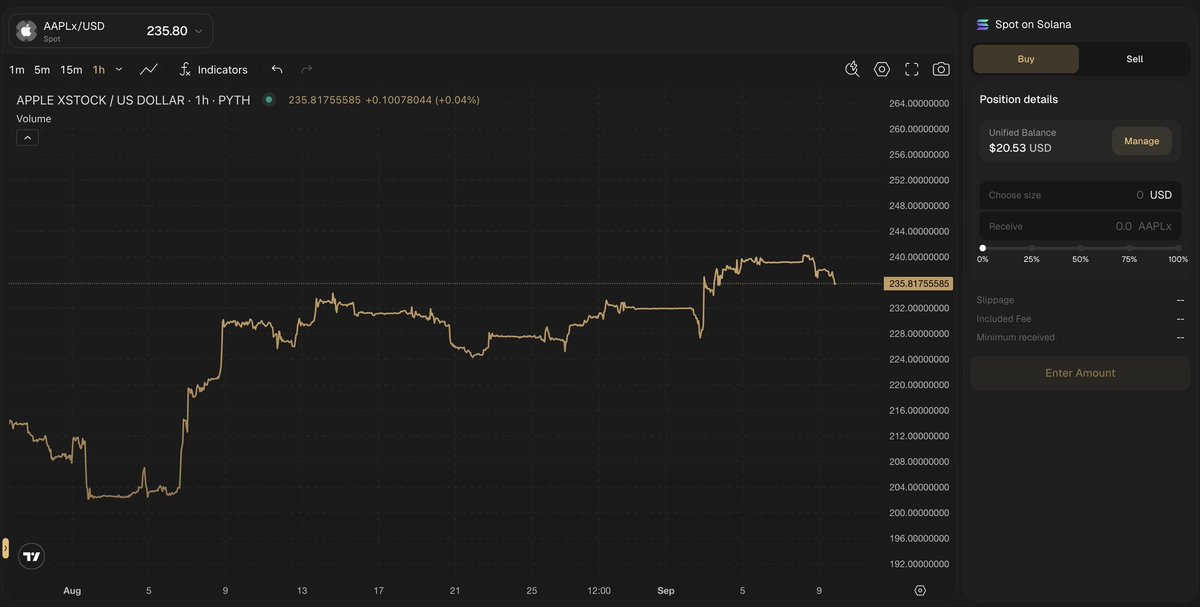Screen dimensions: 1200x607
Task: Click the Enter Amount button
Action: tap(1080, 373)
